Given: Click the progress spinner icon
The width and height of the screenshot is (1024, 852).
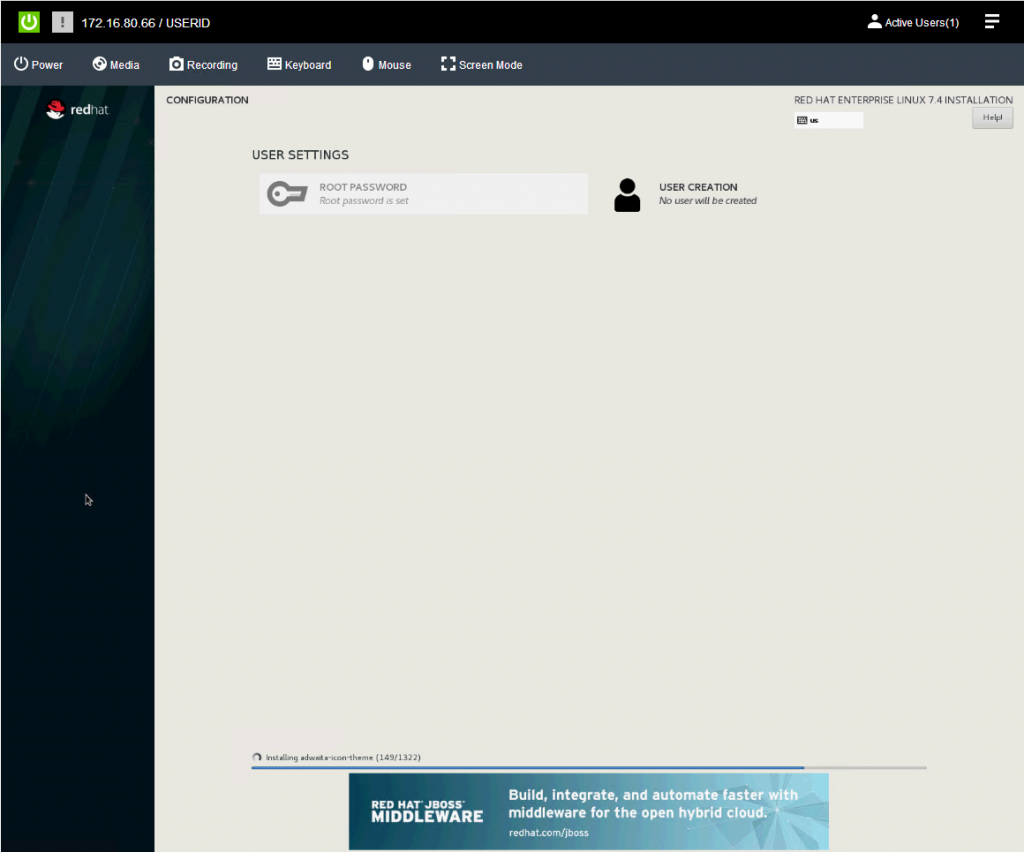Looking at the screenshot, I should click(x=257, y=757).
